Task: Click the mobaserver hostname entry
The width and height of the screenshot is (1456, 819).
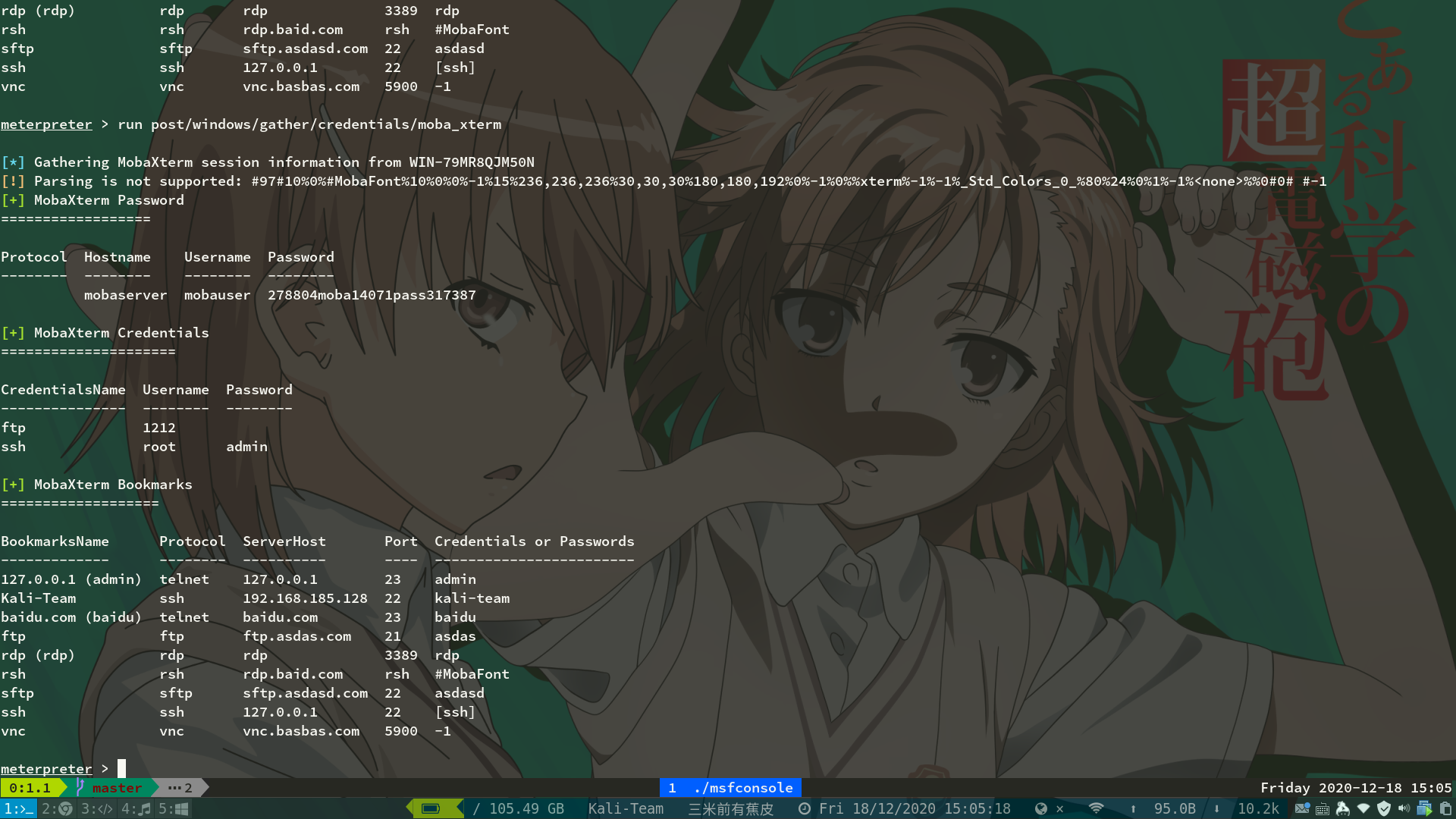Action: [126, 295]
